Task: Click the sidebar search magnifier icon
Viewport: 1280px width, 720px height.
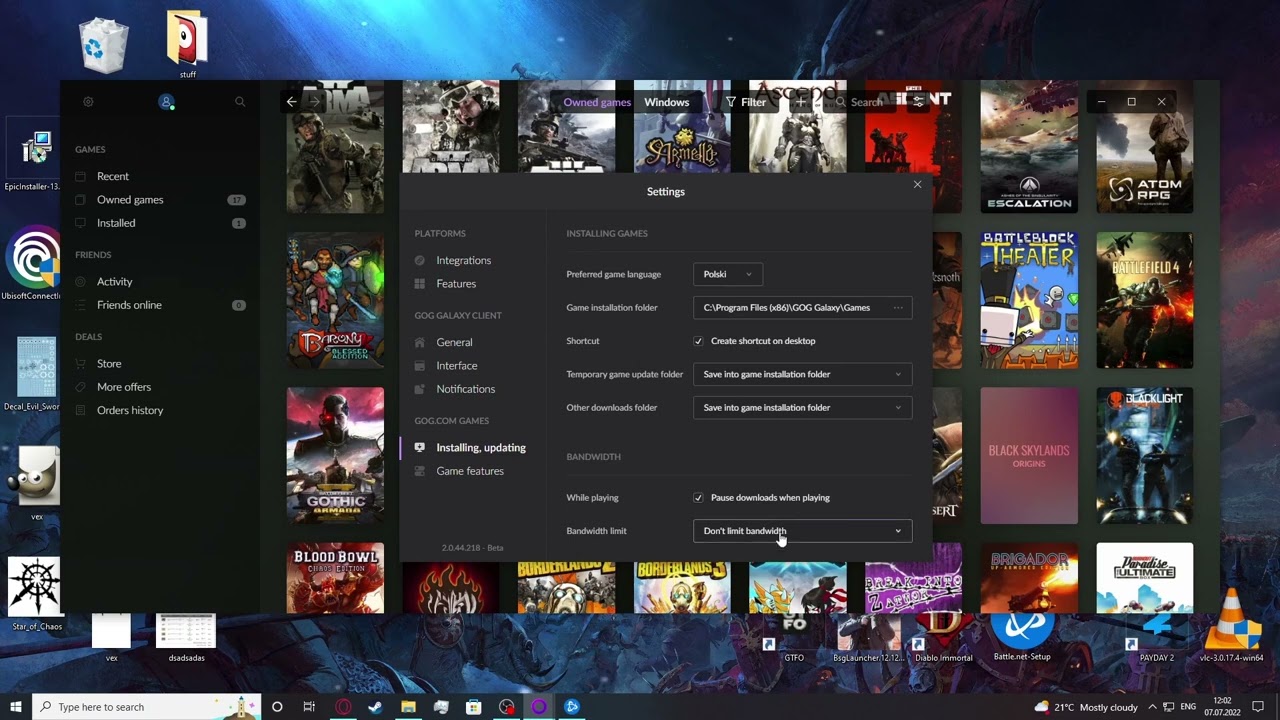Action: (x=240, y=102)
